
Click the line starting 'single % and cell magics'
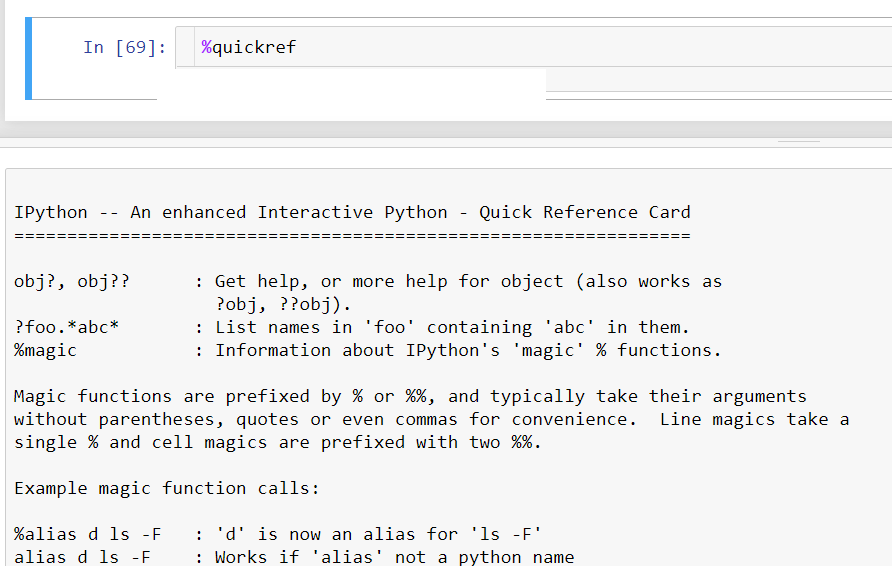(x=278, y=442)
